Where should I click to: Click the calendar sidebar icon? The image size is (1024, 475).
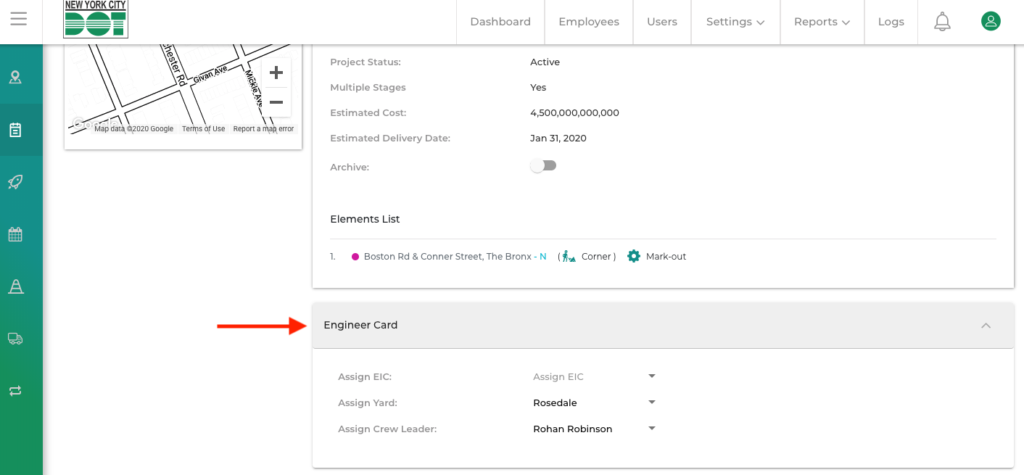pos(16,235)
